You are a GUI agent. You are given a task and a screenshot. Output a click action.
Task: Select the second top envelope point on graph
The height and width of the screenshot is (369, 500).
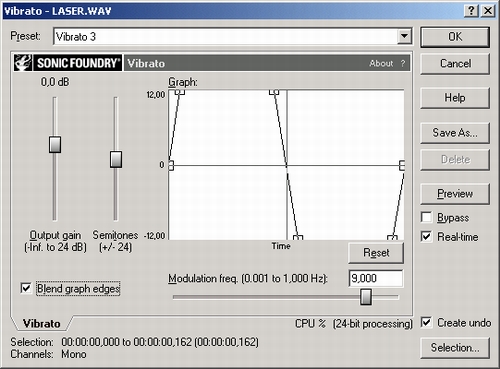coord(274,91)
